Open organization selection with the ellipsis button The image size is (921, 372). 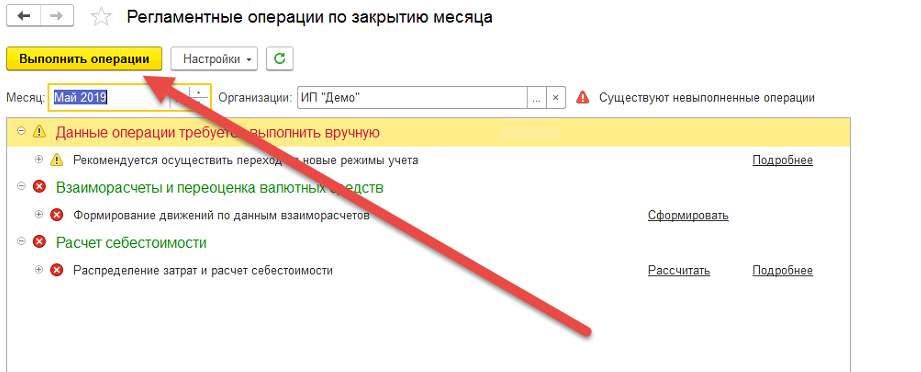pyautogui.click(x=536, y=98)
